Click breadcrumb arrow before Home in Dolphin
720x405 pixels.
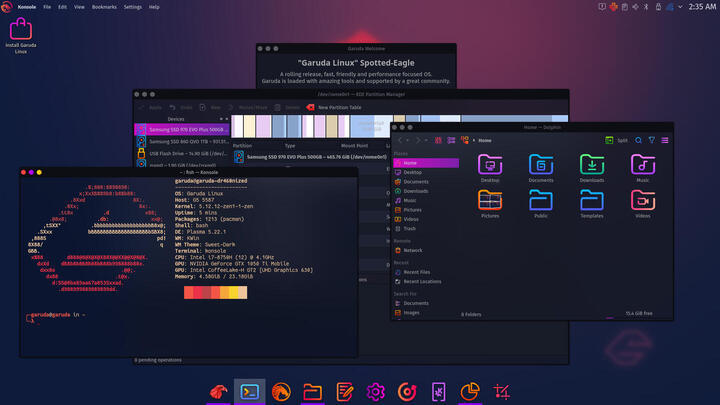click(474, 140)
